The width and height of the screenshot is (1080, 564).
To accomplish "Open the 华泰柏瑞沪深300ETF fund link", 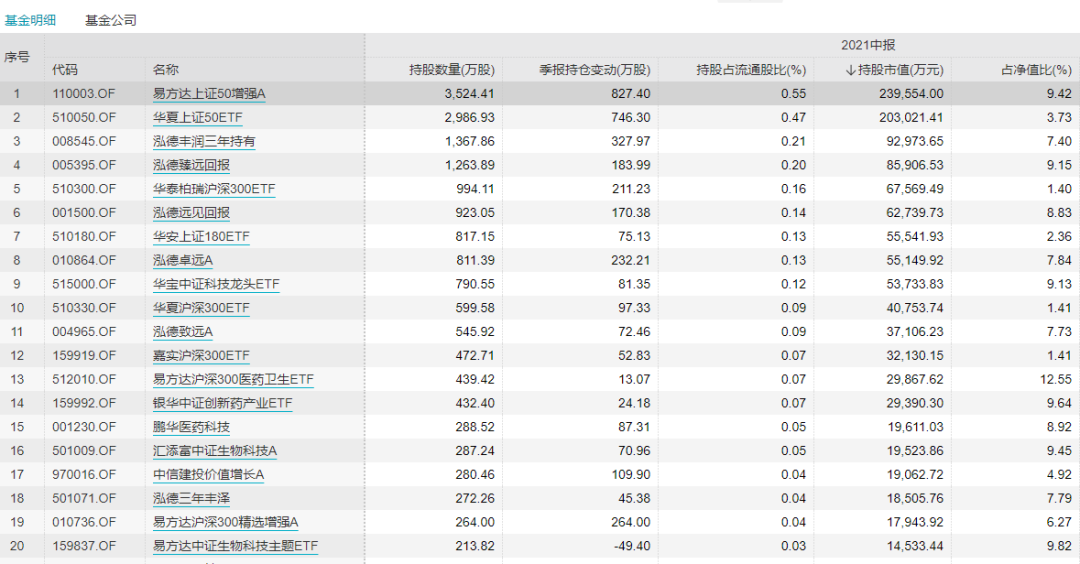I will click(x=213, y=189).
